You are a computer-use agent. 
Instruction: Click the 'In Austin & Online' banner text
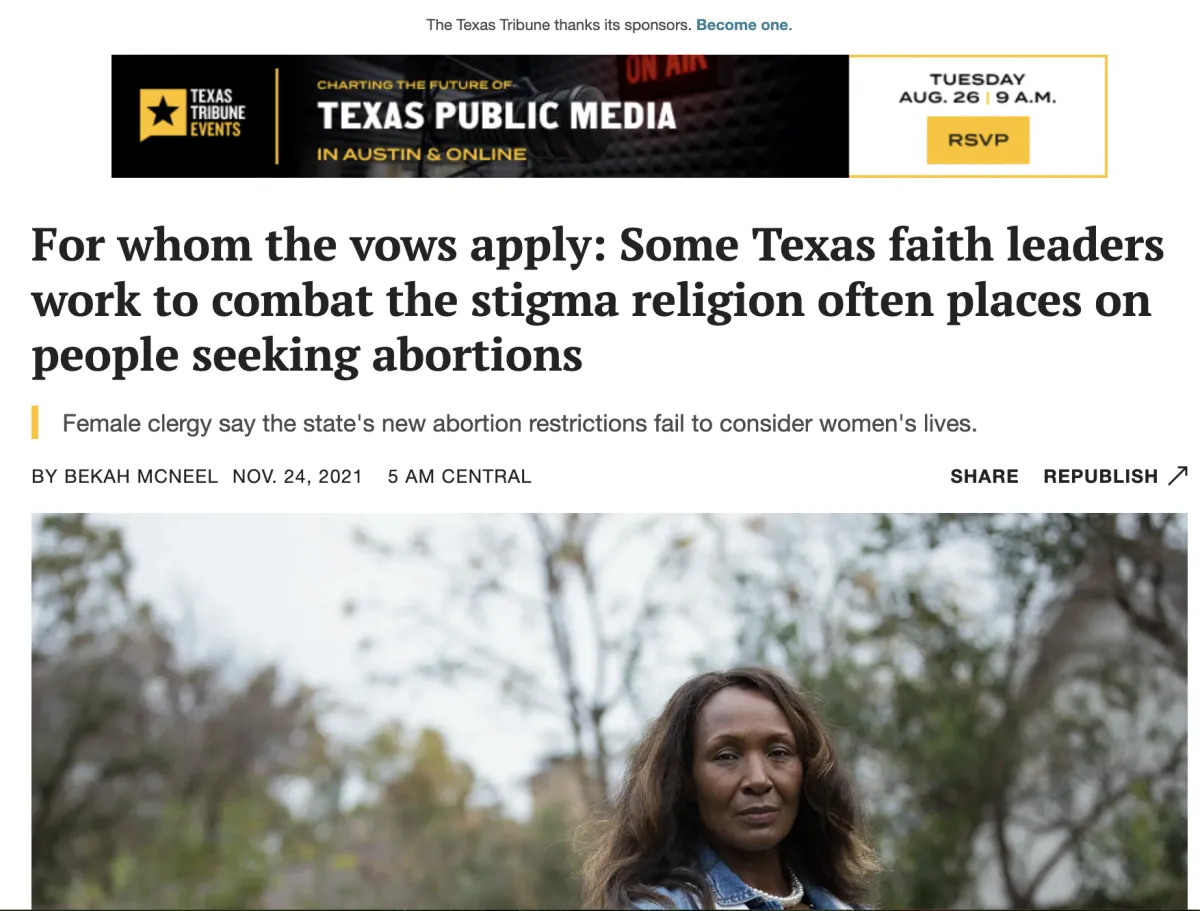click(421, 154)
